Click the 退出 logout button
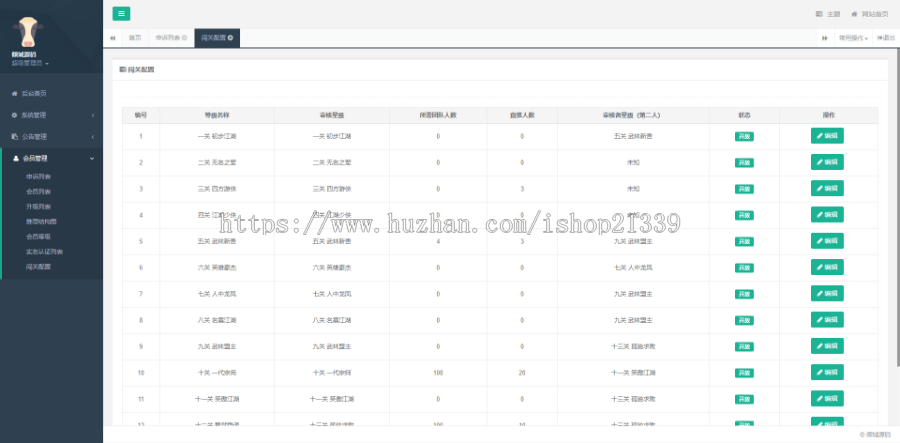 click(886, 38)
